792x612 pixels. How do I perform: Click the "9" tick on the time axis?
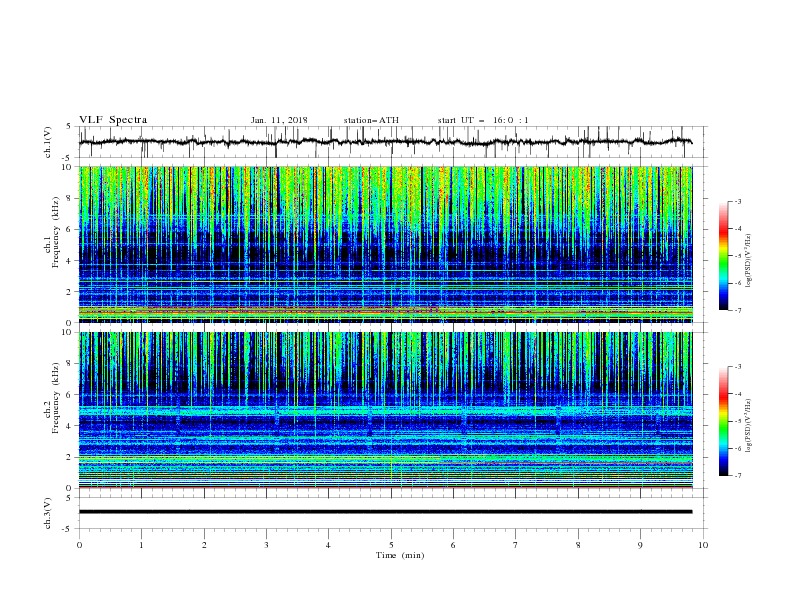tap(640, 545)
